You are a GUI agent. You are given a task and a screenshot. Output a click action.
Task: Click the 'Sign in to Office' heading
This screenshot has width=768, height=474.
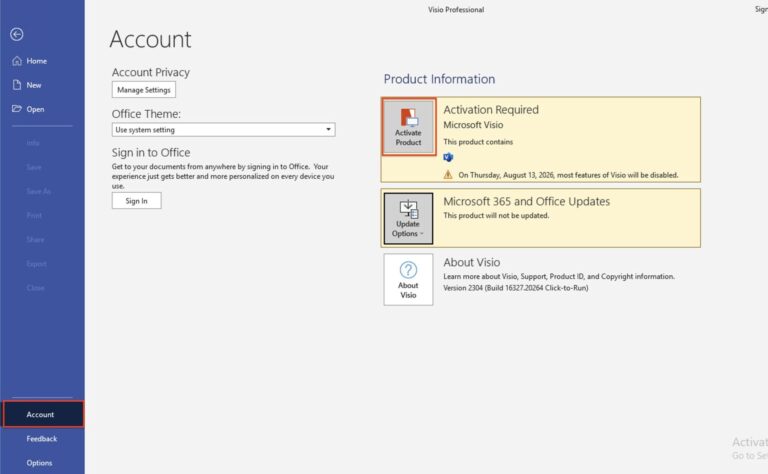click(x=151, y=153)
